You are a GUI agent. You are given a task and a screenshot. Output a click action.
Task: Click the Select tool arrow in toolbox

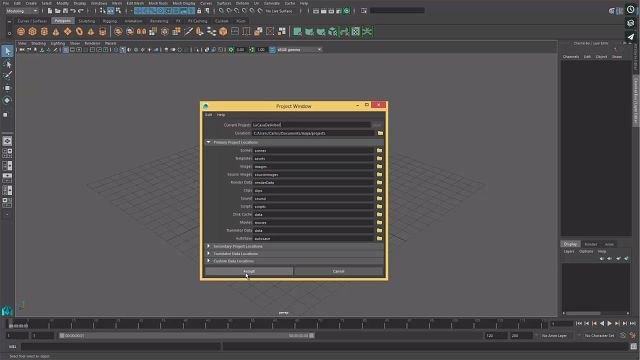click(x=7, y=51)
